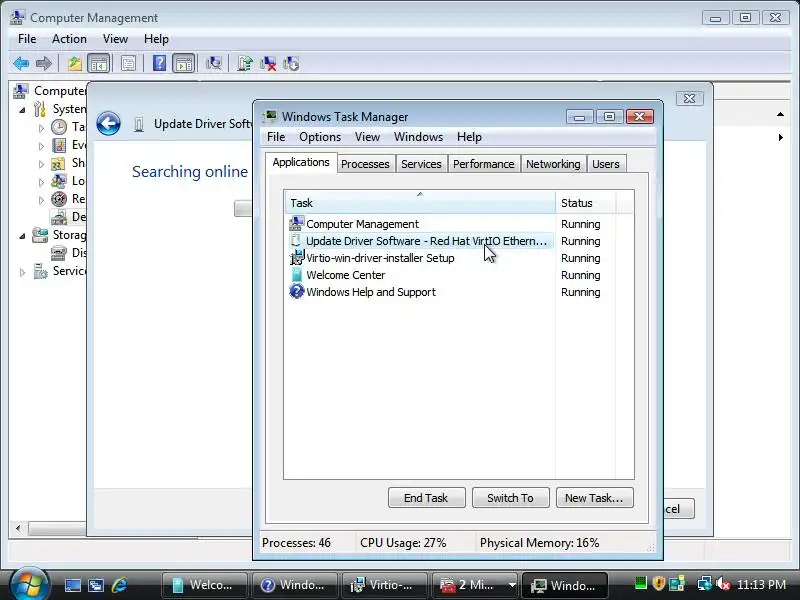Open Windows menu in Task Manager

[x=418, y=137]
